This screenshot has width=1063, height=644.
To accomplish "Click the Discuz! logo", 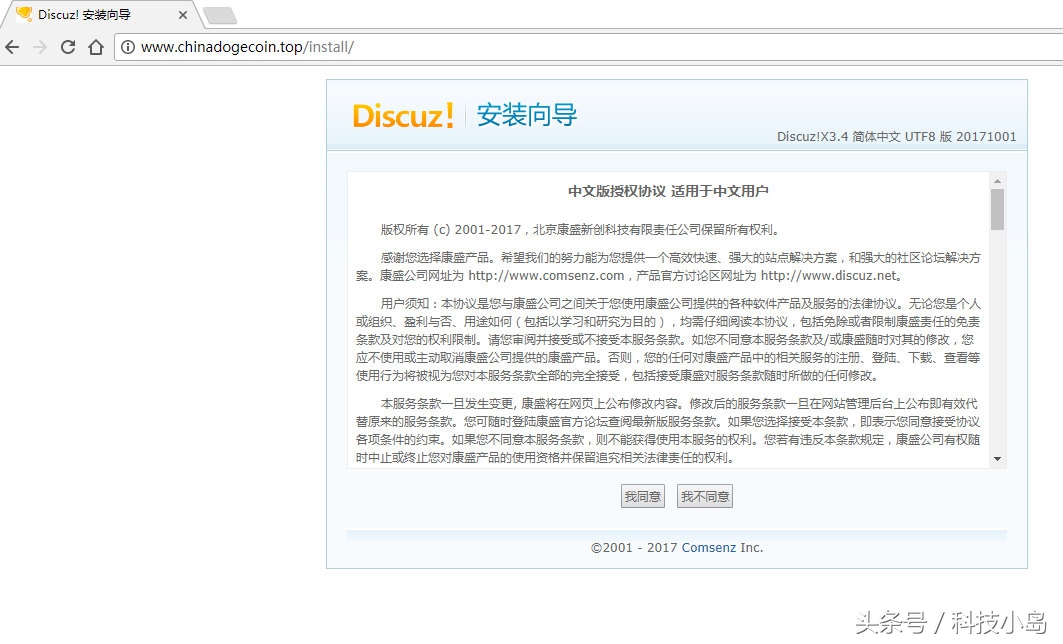I will point(402,116).
